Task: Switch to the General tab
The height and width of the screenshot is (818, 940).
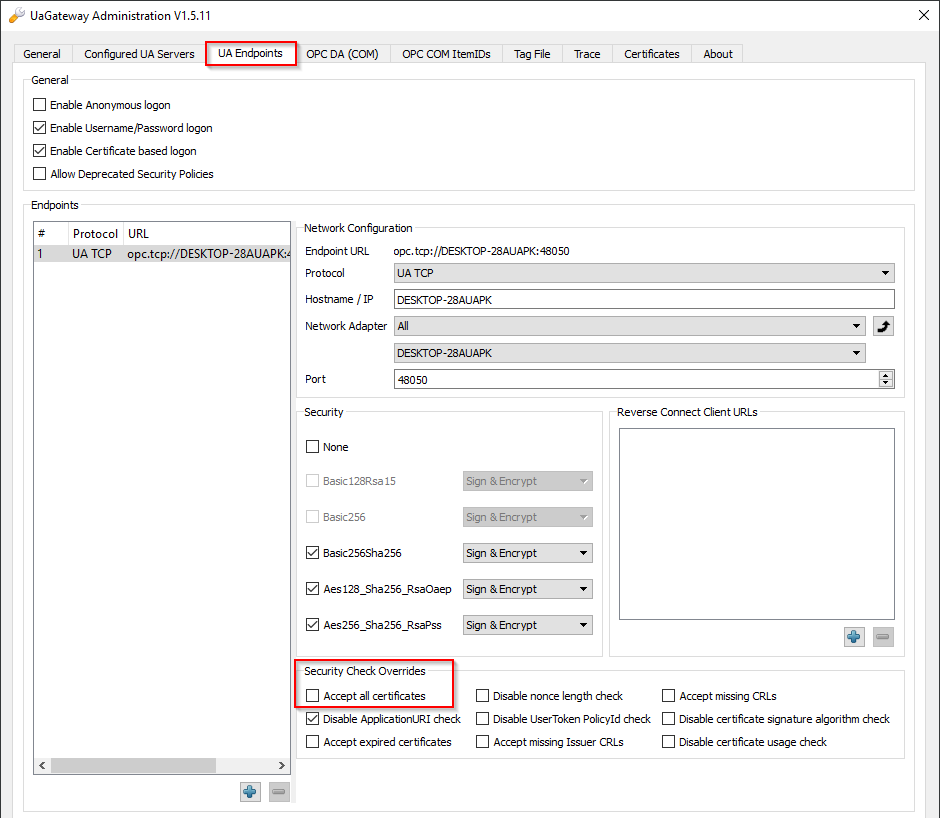Action: 42,54
